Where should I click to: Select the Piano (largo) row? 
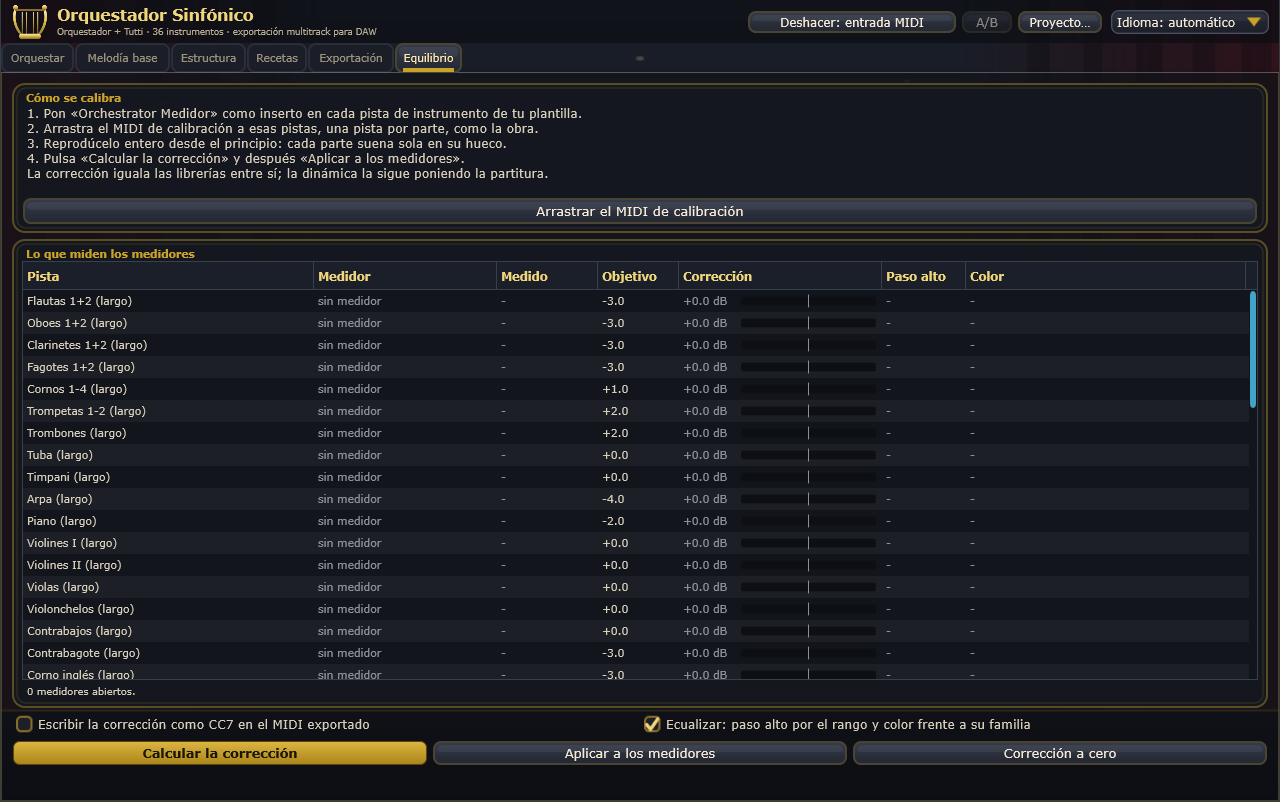pos(636,521)
